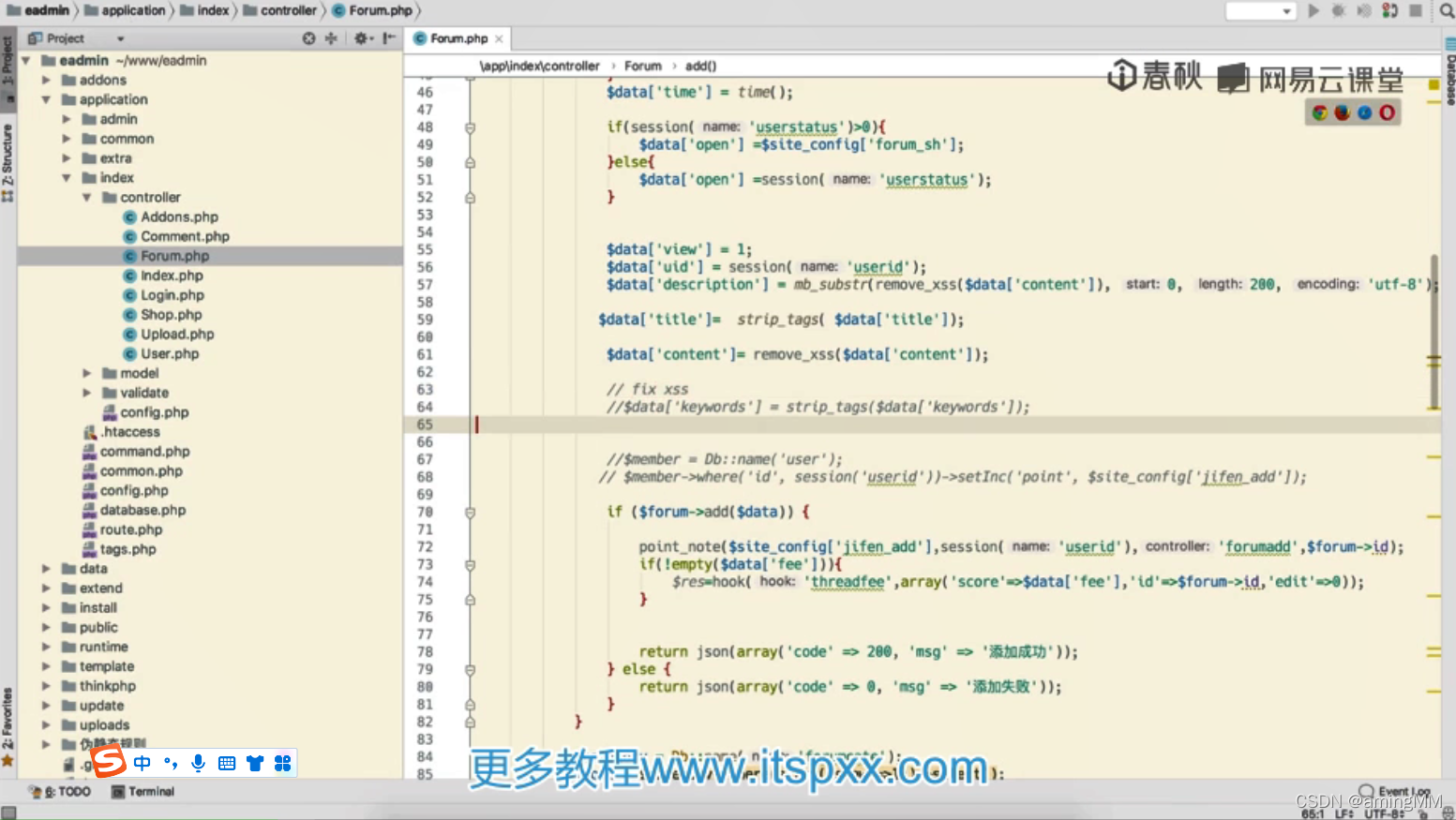1456x820 pixels.
Task: Select eadmin in the navigation breadcrumb
Action: tap(39, 10)
